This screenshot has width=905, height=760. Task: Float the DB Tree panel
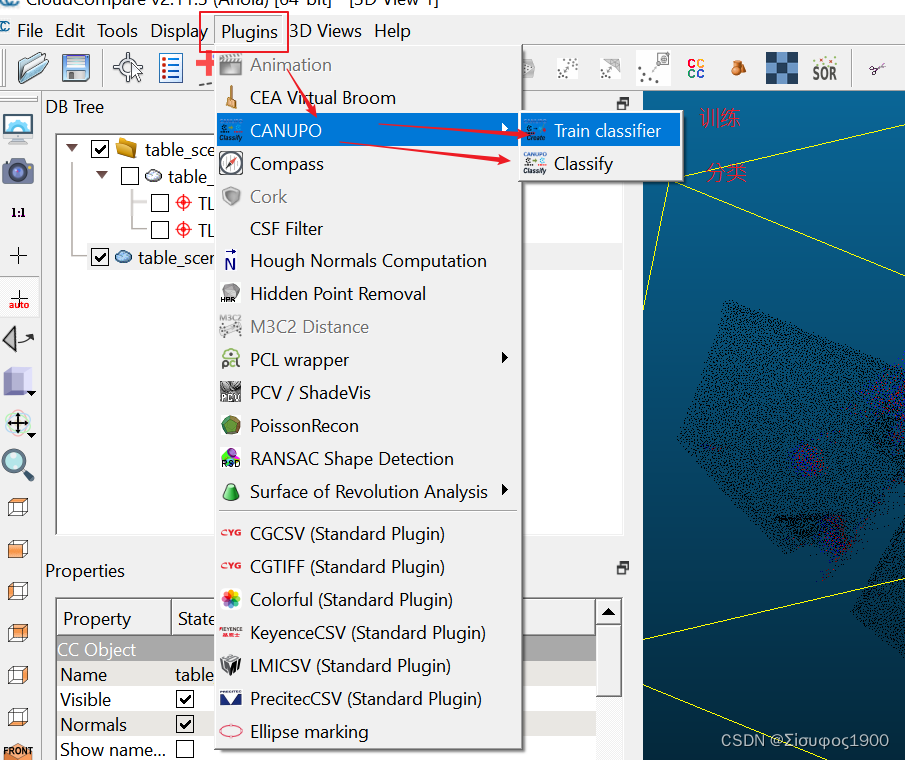point(623,103)
